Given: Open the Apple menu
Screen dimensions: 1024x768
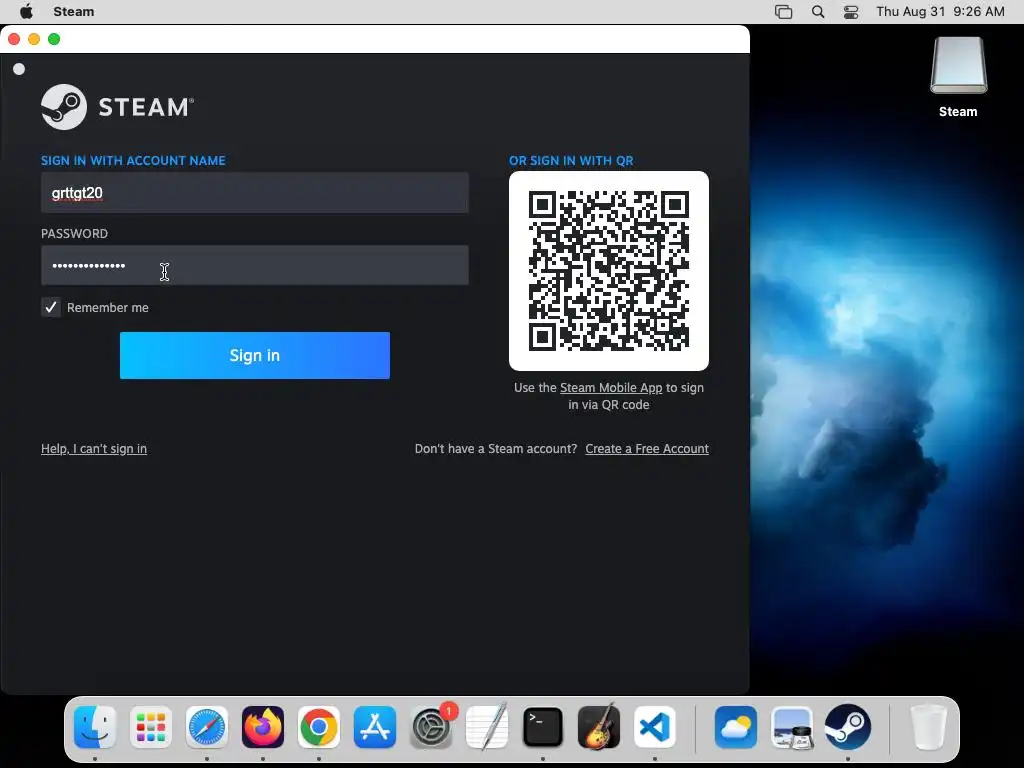Looking at the screenshot, I should [26, 11].
